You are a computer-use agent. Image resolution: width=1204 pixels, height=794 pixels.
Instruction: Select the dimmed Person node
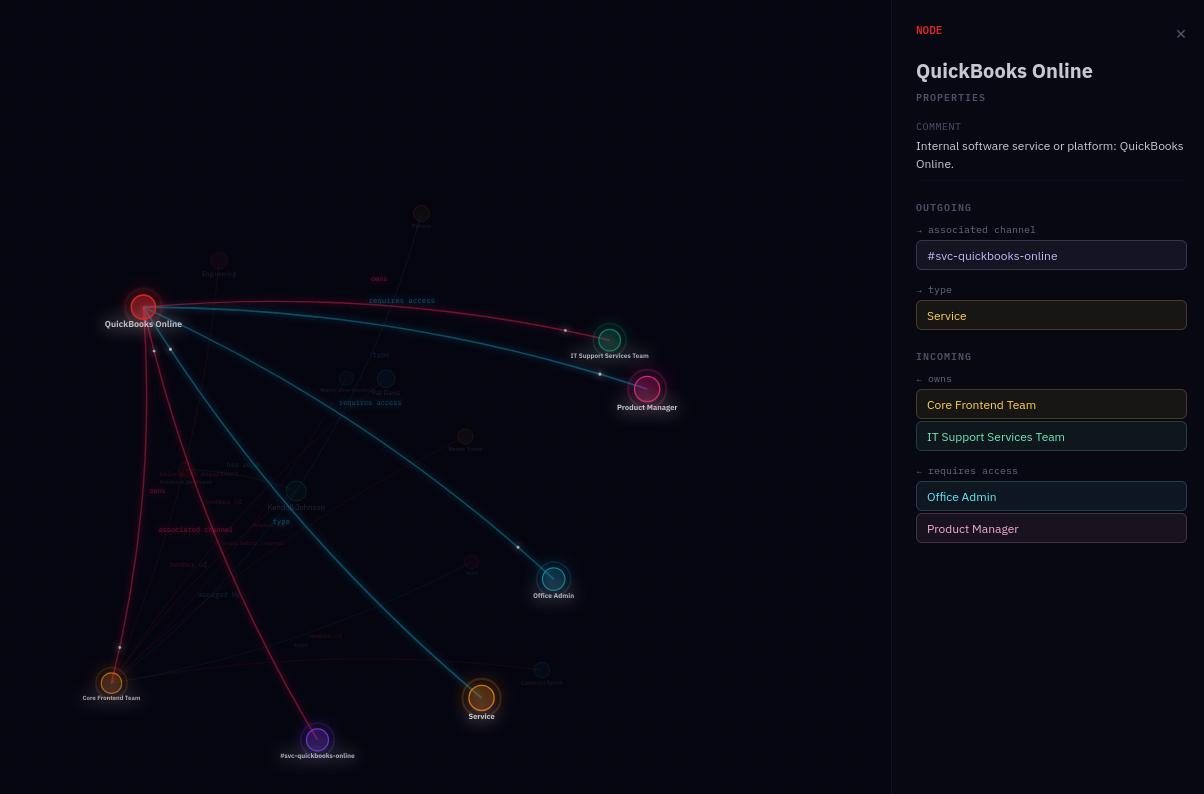pyautogui.click(x=421, y=213)
